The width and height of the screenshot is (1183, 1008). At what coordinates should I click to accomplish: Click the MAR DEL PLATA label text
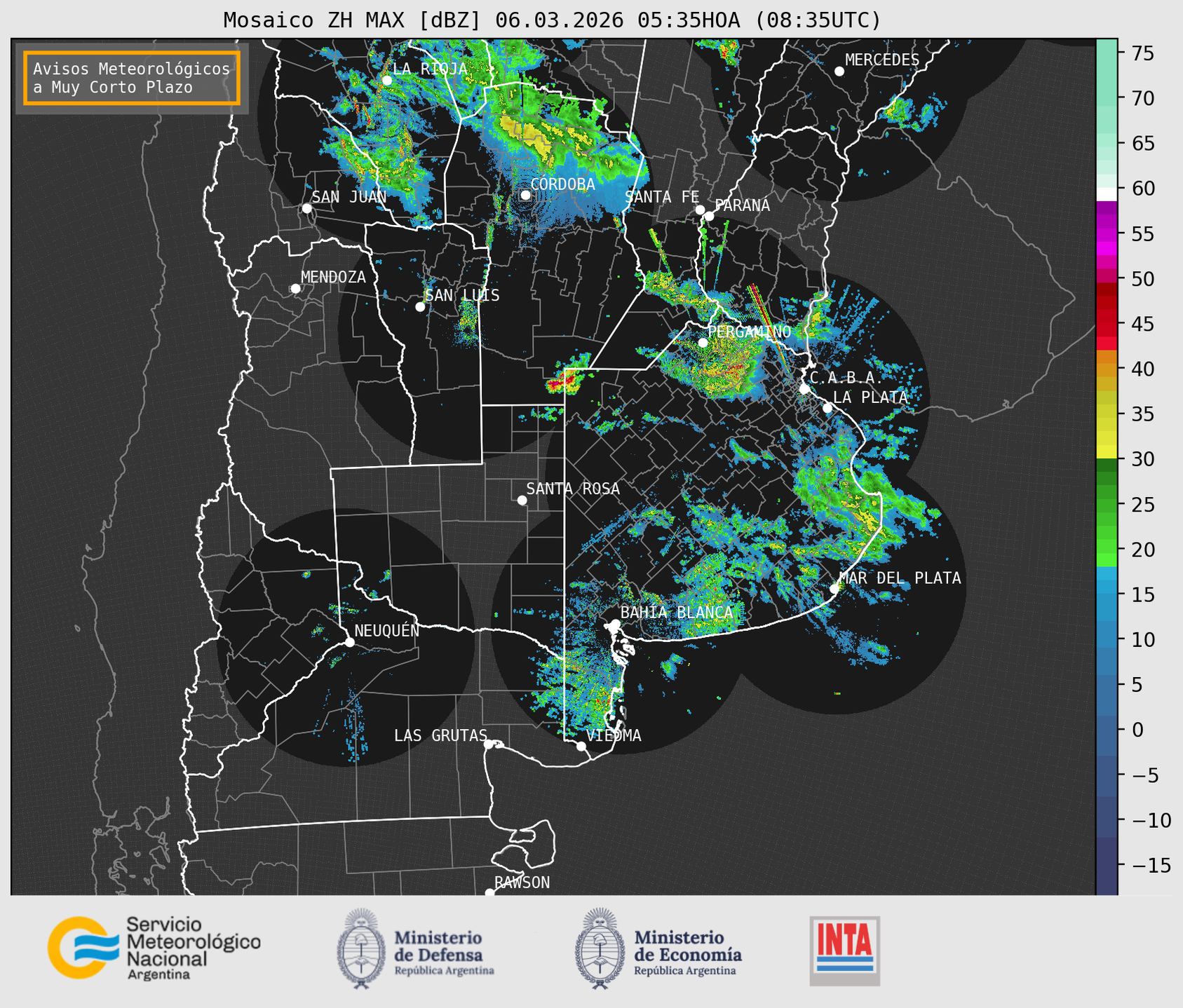coord(900,578)
